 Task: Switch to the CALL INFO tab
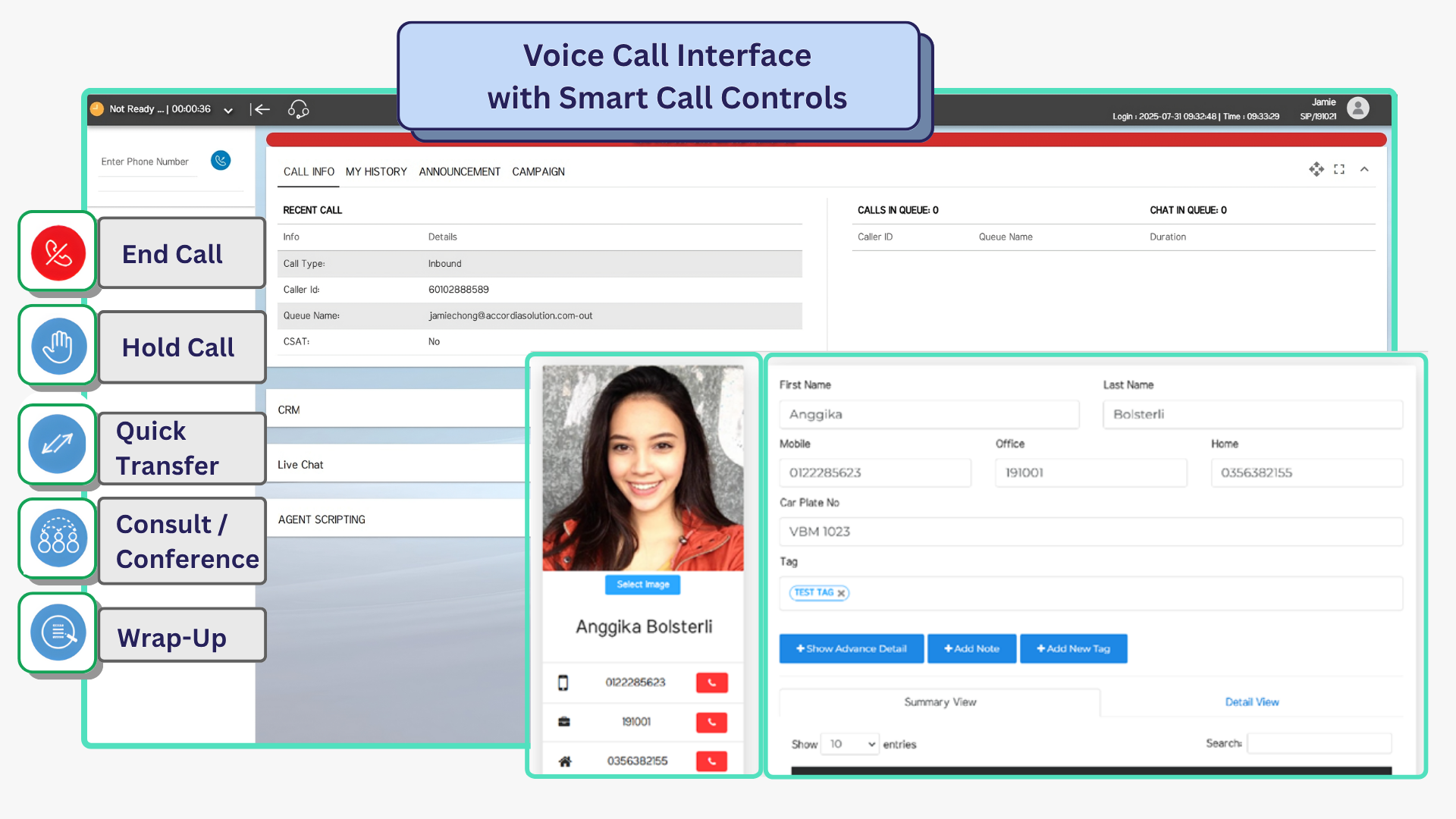pyautogui.click(x=309, y=172)
